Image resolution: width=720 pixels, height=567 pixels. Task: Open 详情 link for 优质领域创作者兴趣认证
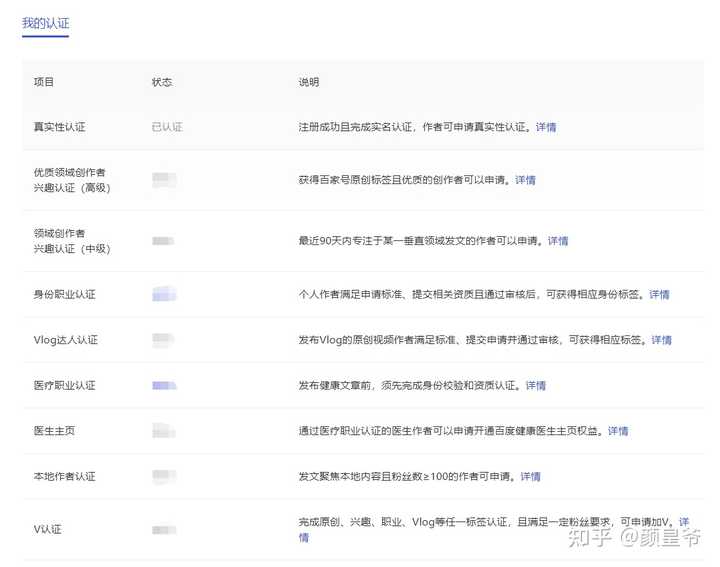click(525, 180)
